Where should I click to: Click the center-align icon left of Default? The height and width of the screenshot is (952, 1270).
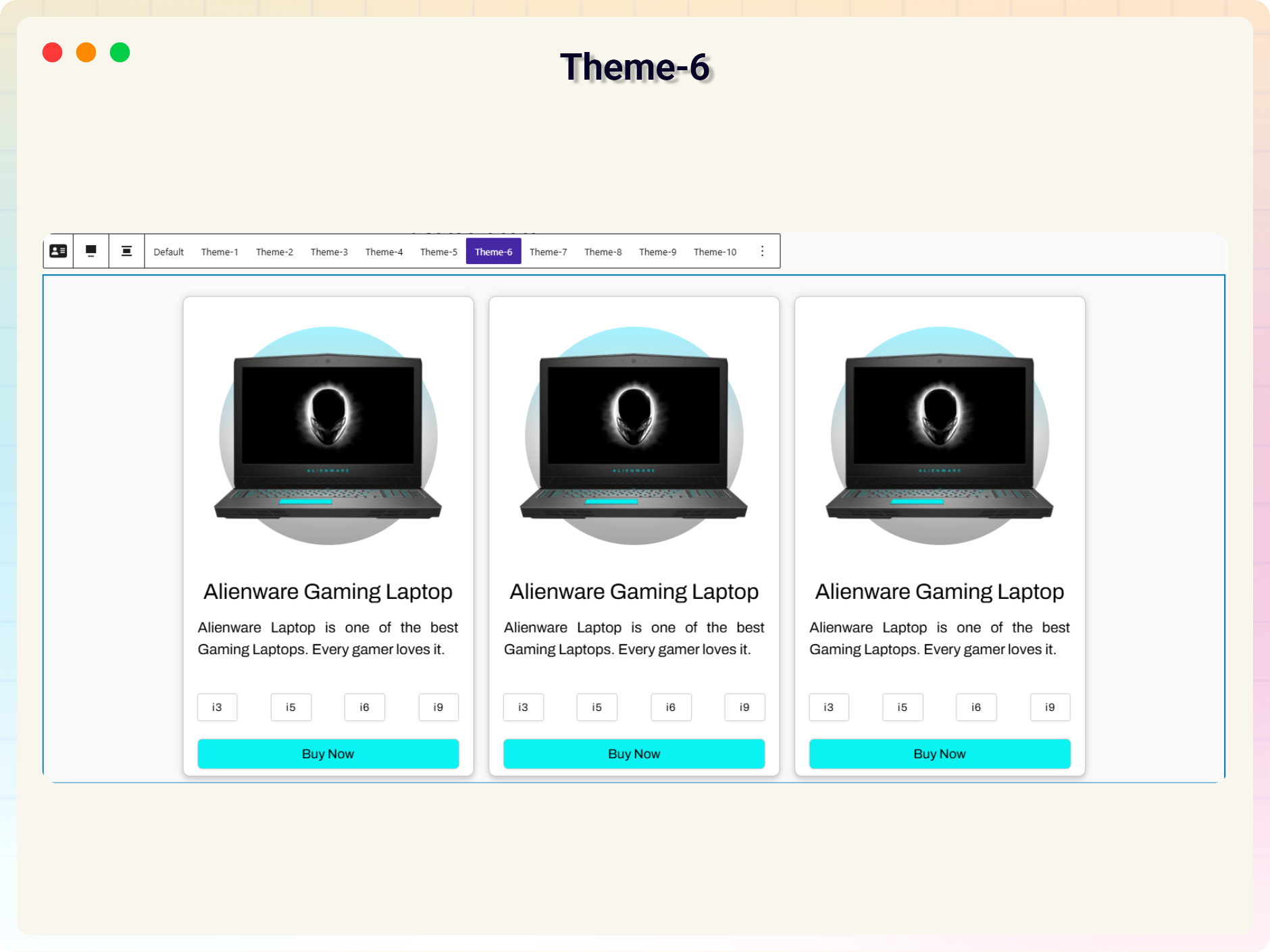click(x=126, y=251)
